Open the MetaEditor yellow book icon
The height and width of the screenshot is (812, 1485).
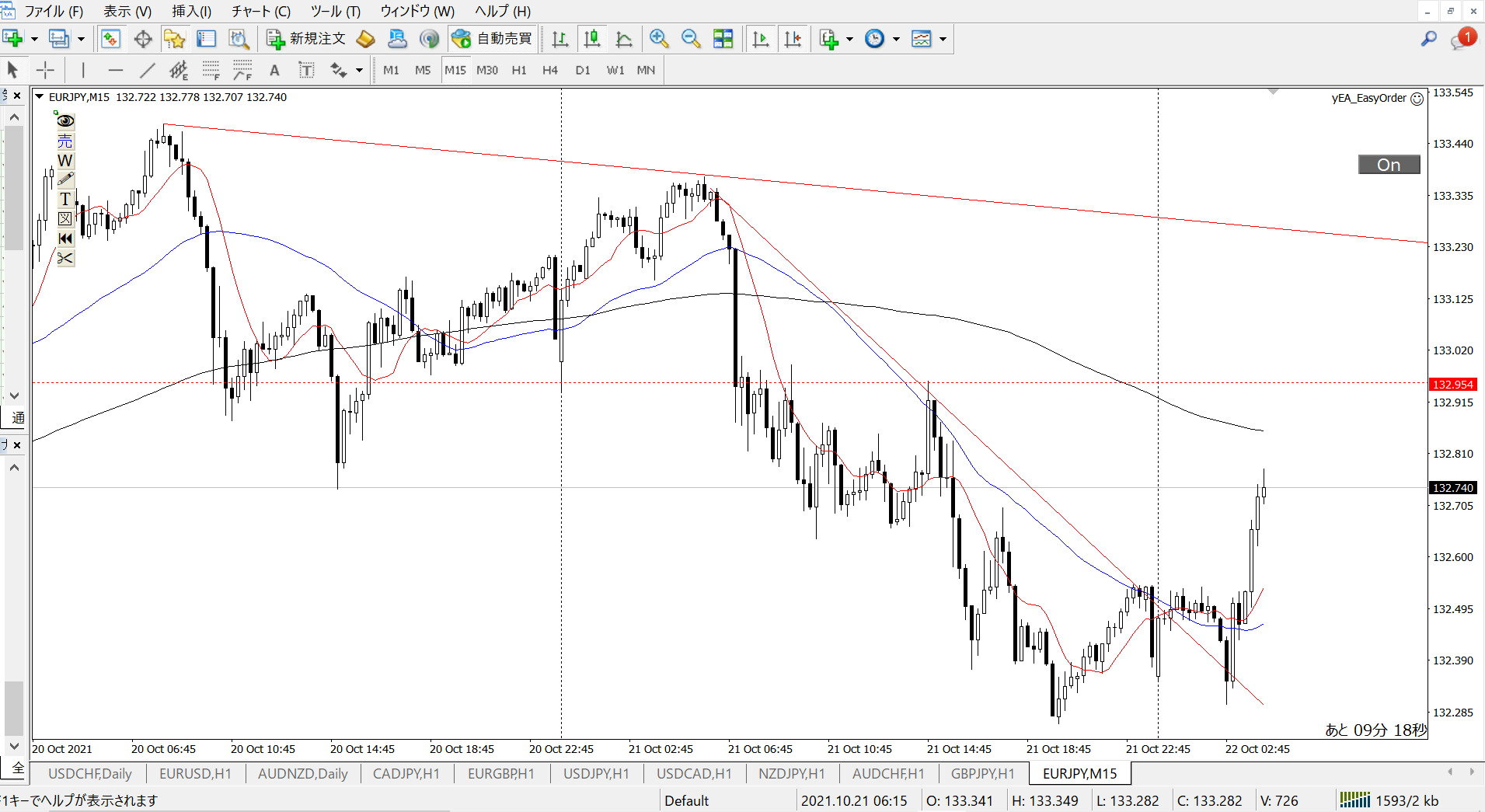click(x=365, y=38)
